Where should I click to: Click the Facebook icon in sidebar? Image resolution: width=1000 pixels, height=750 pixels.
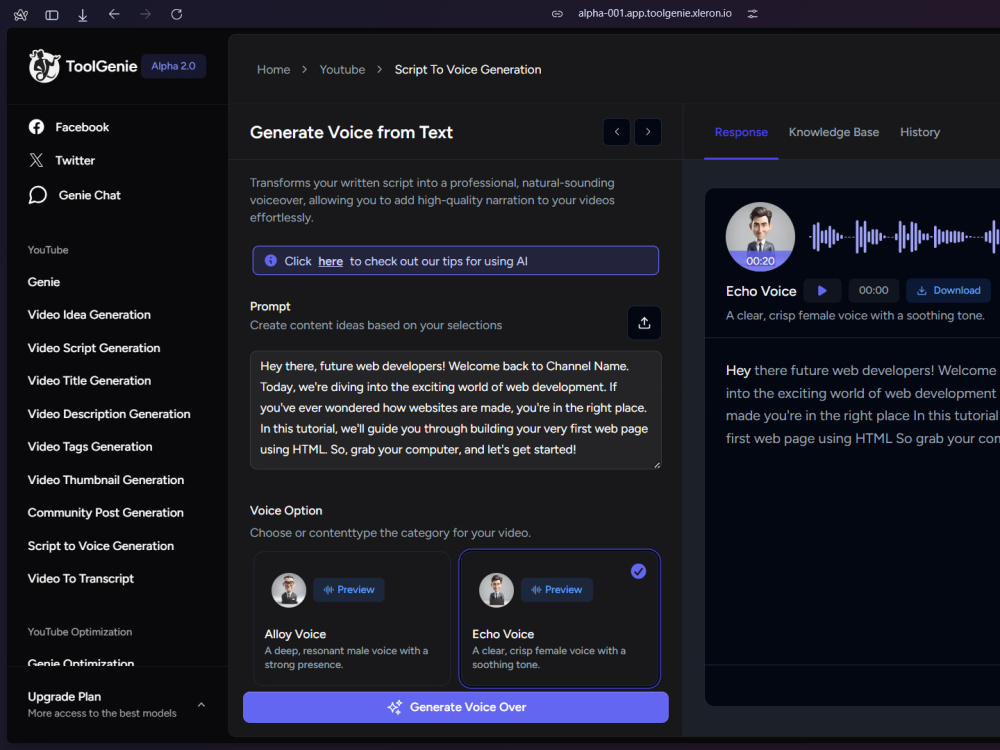(x=36, y=127)
